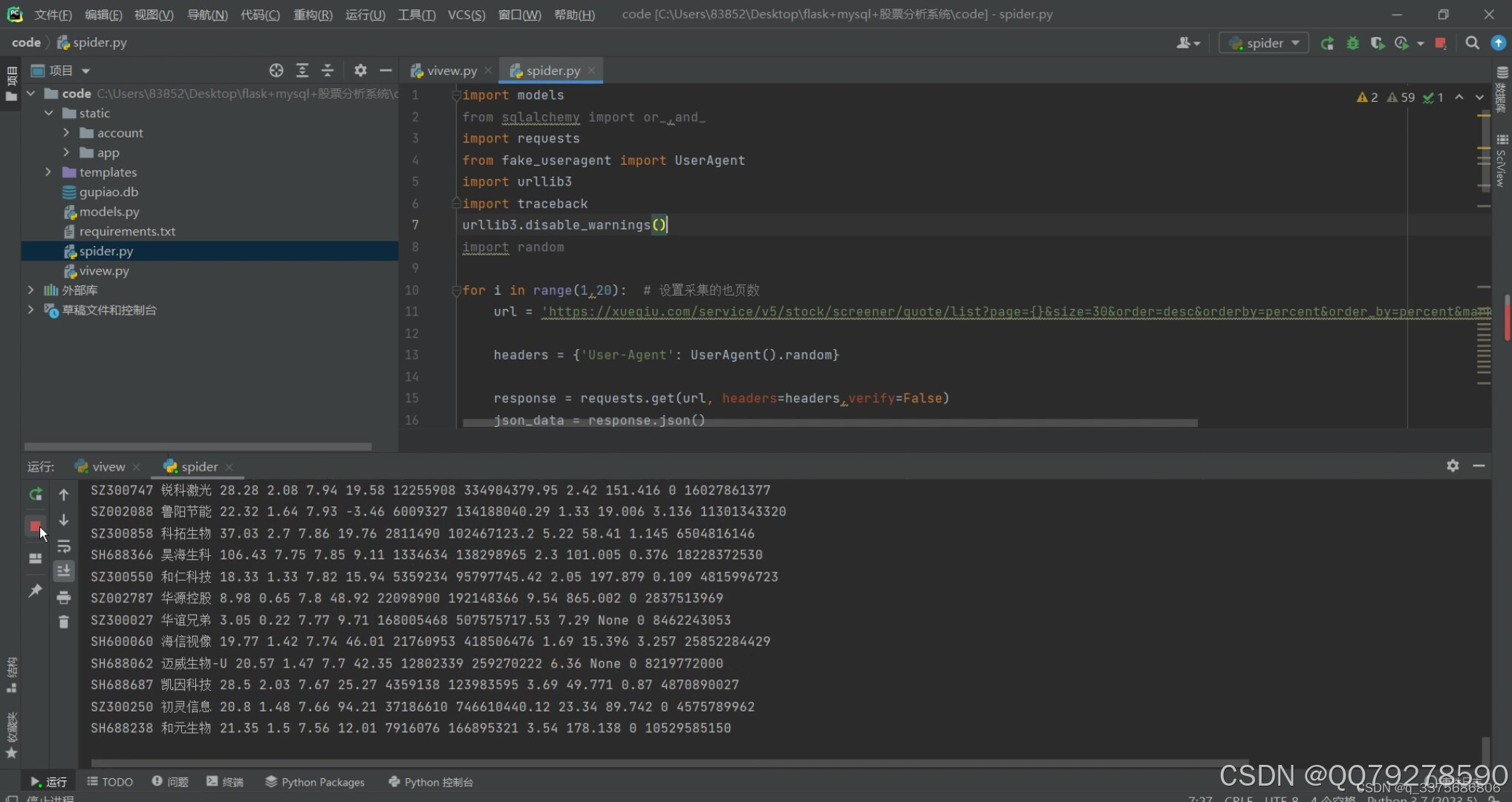Clear run output with trash icon

(x=64, y=622)
